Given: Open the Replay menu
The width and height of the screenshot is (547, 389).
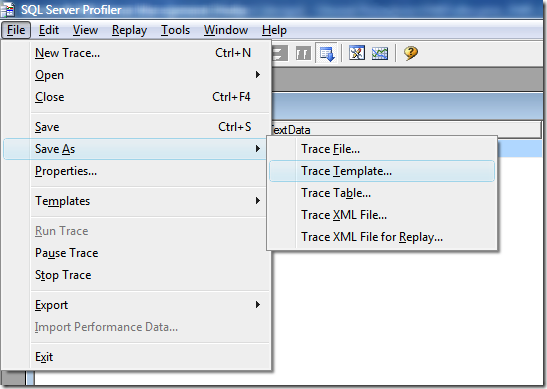Looking at the screenshot, I should tap(129, 30).
